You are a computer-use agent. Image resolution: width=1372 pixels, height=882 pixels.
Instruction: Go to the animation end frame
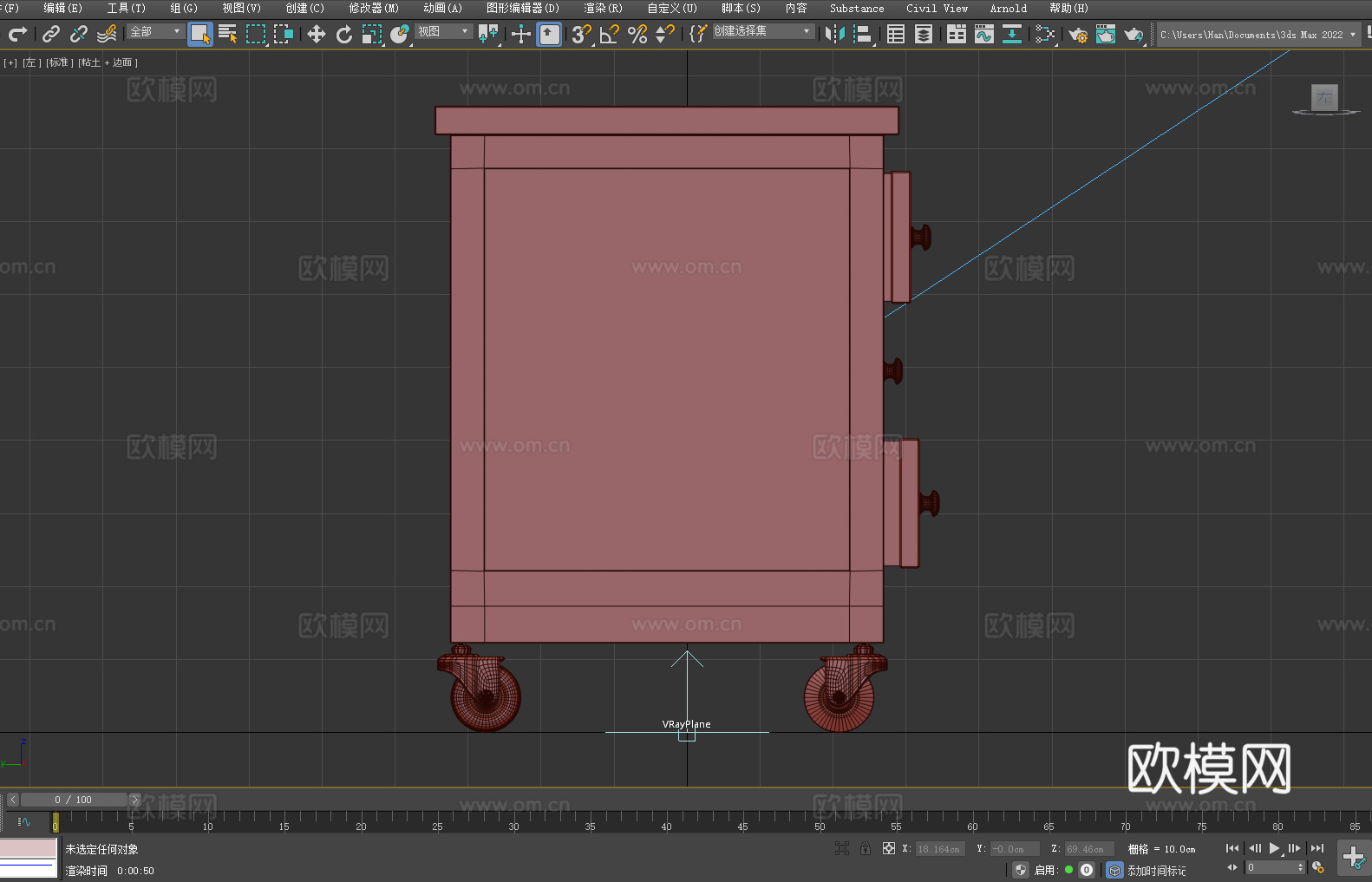click(1317, 848)
